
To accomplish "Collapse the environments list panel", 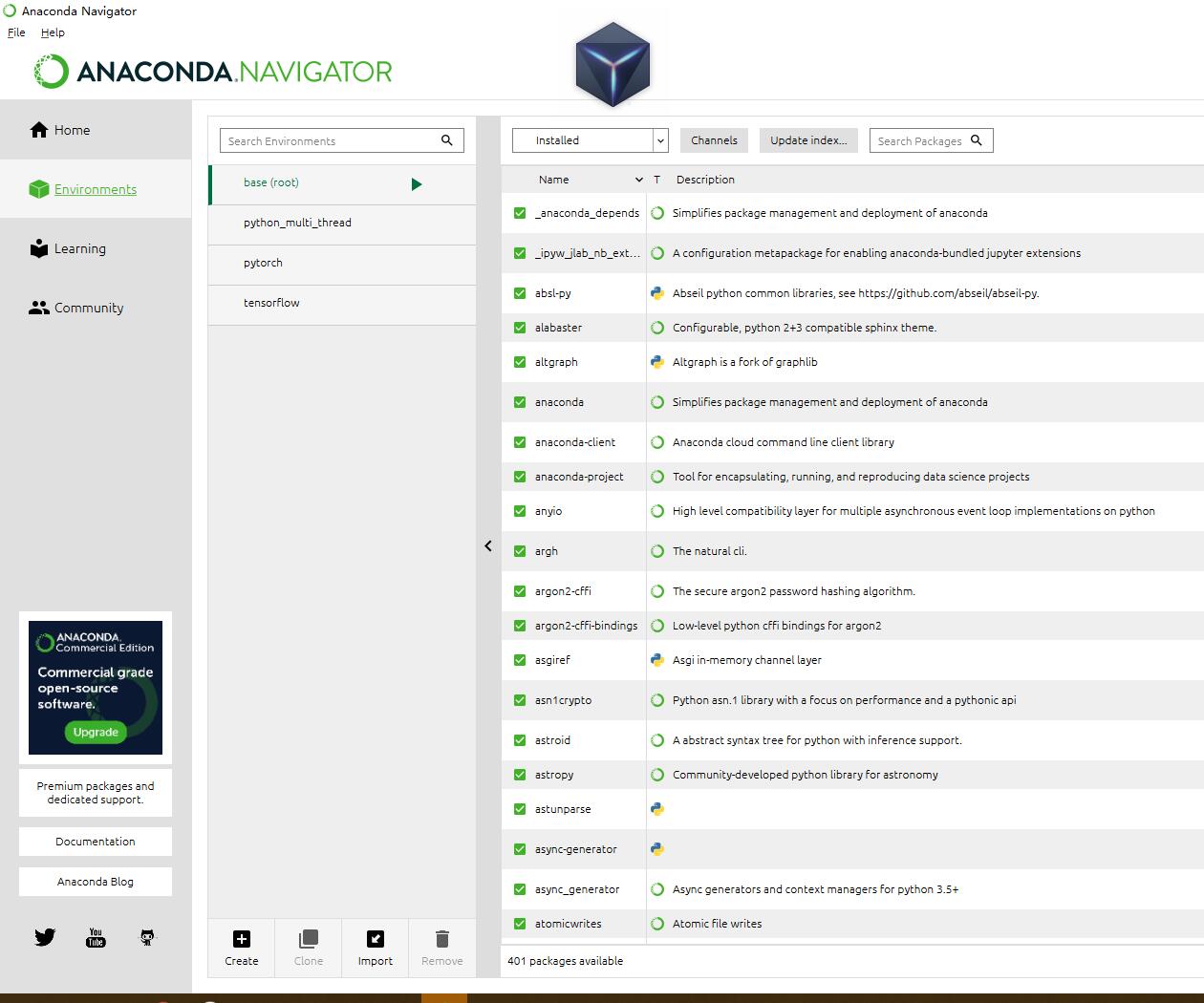I will coord(488,545).
